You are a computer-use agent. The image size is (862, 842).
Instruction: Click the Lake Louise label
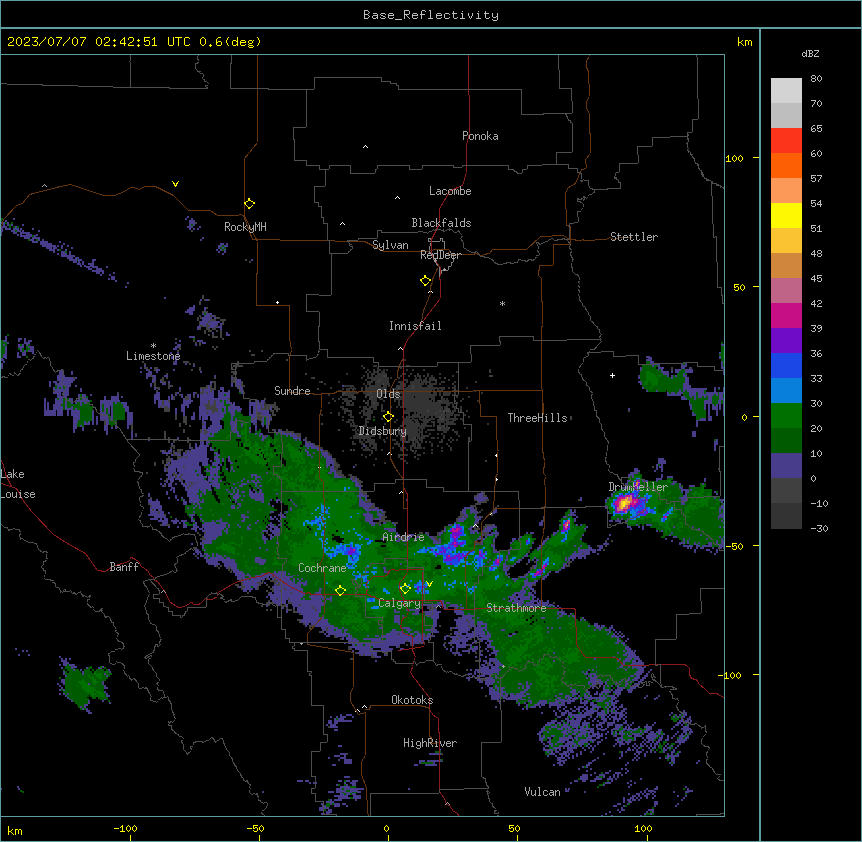18,484
